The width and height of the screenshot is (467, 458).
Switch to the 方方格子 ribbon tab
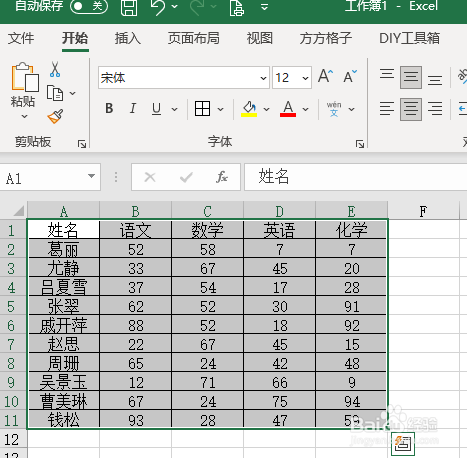[326, 38]
